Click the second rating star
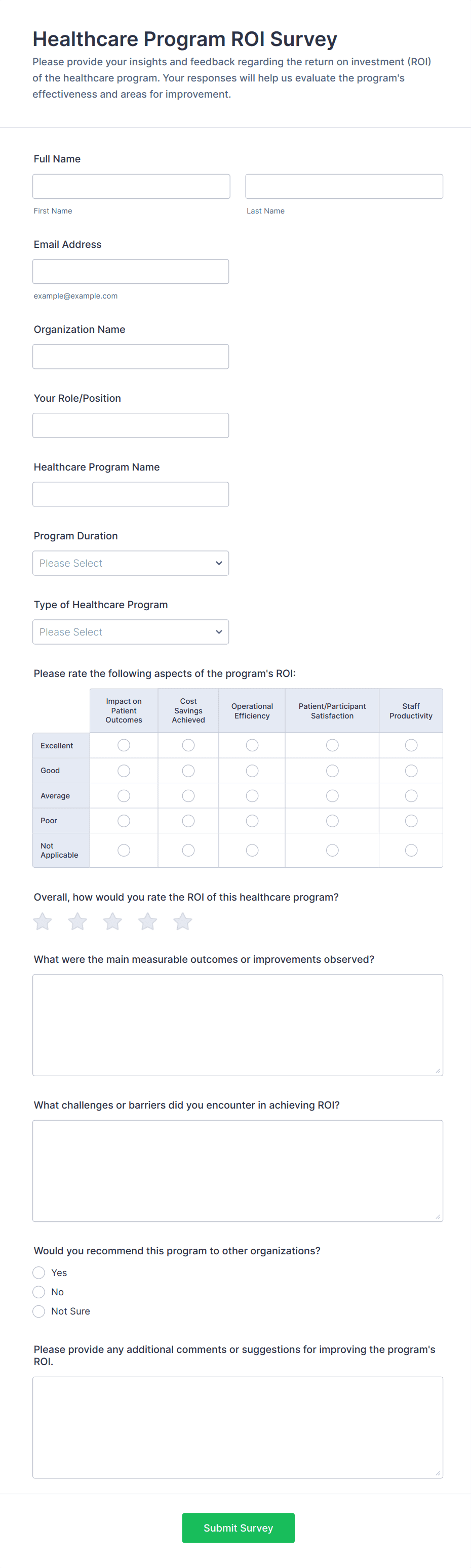Image resolution: width=471 pixels, height=1568 pixels. [77, 921]
